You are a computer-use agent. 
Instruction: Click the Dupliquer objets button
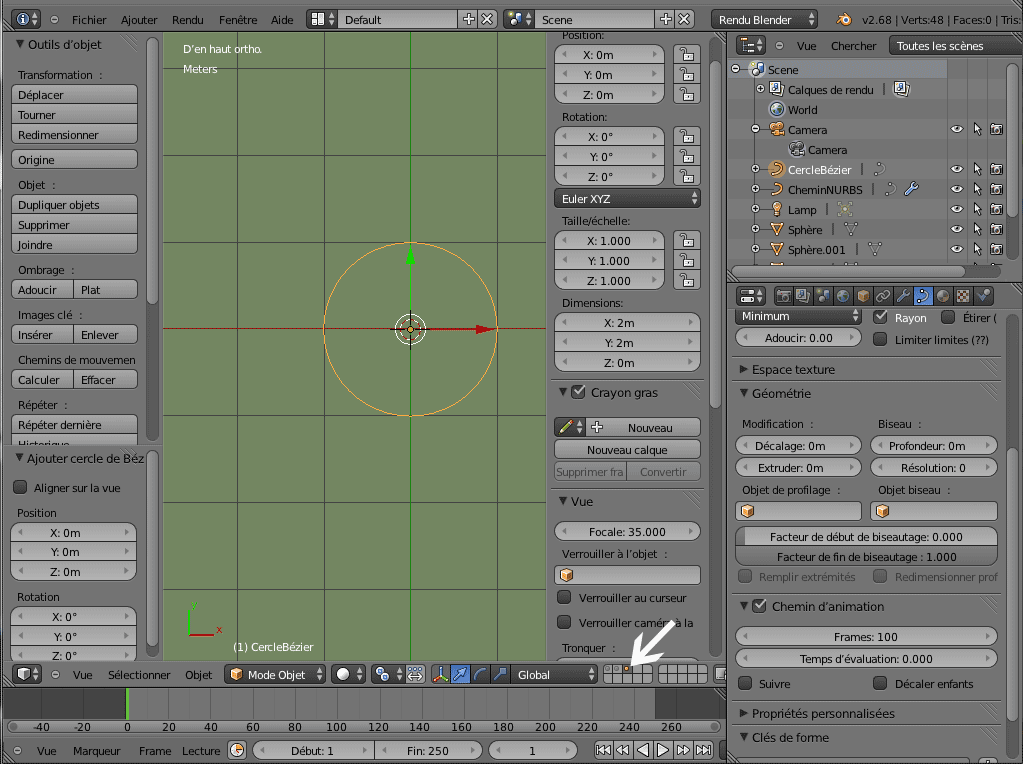coord(74,205)
